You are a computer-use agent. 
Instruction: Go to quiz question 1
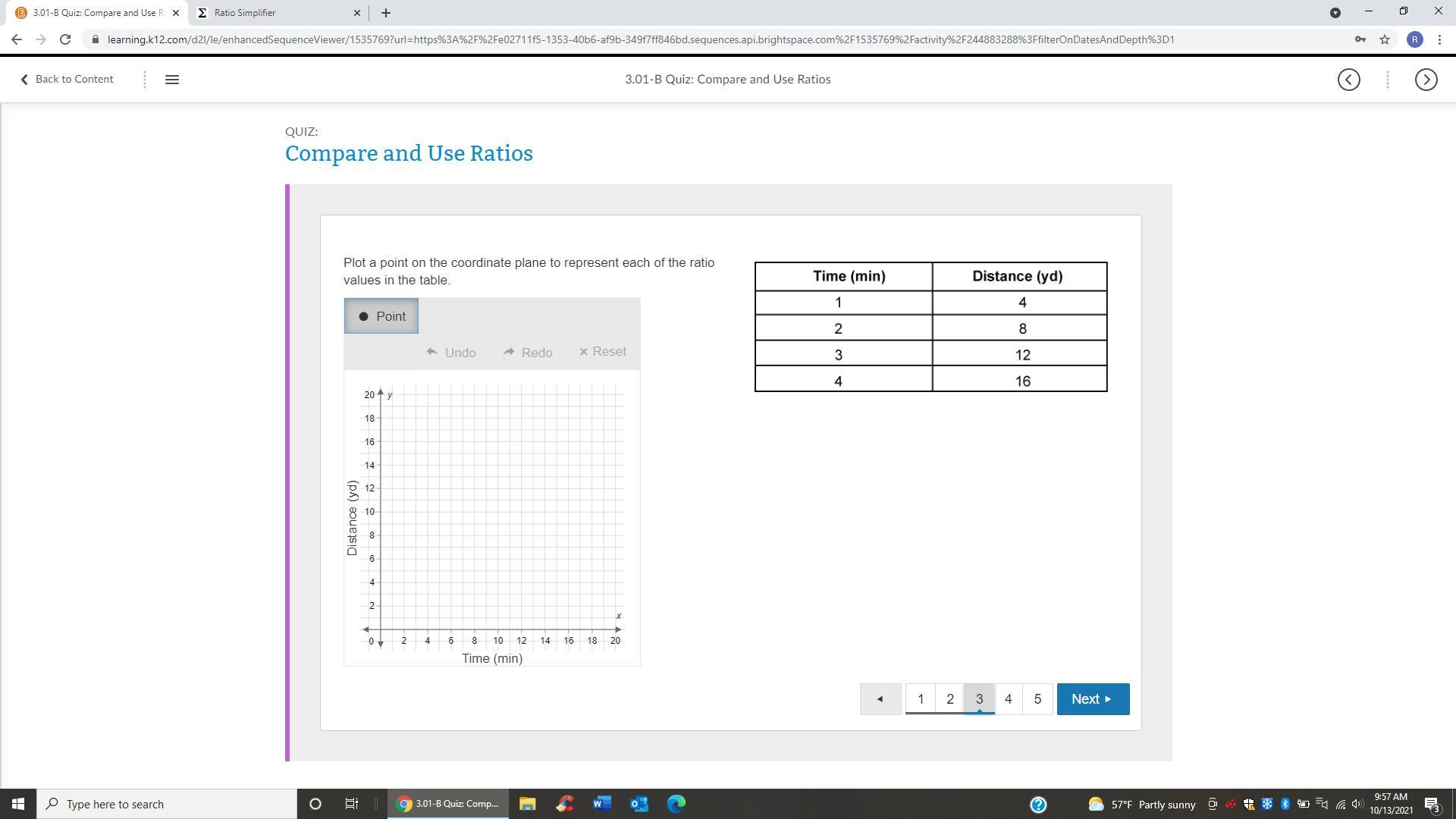pyautogui.click(x=921, y=699)
